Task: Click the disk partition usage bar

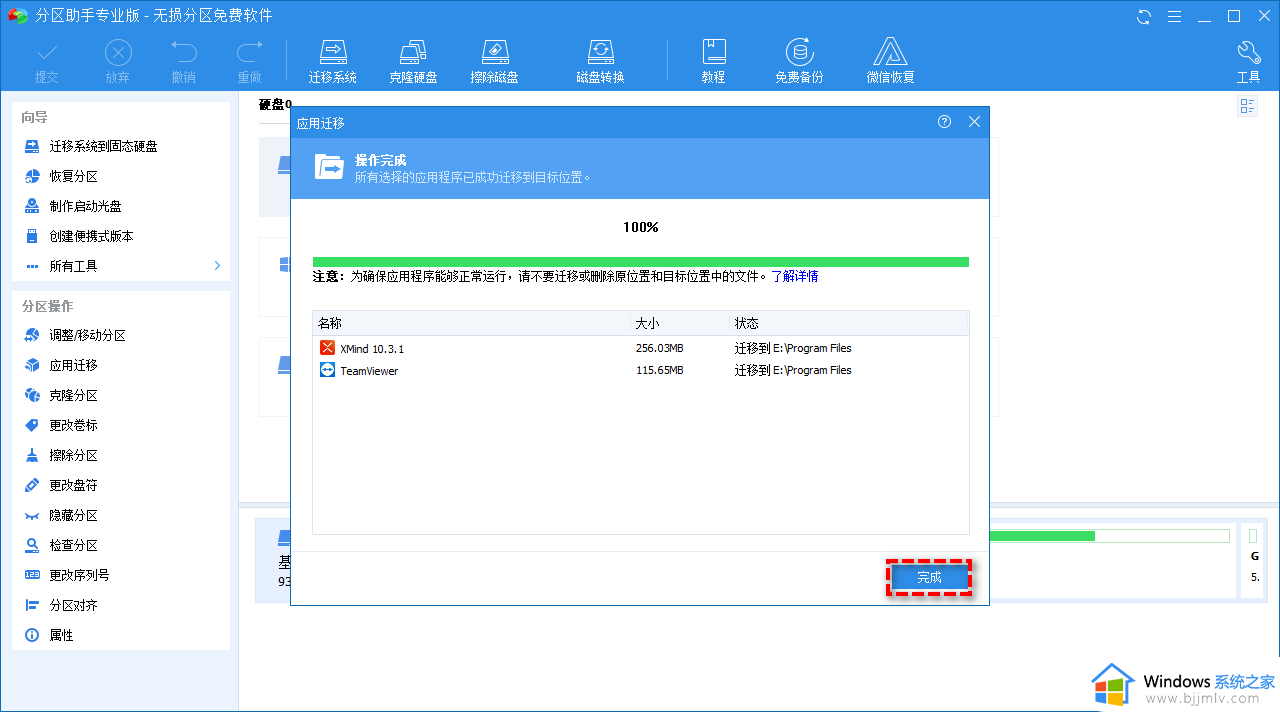Action: 1109,536
